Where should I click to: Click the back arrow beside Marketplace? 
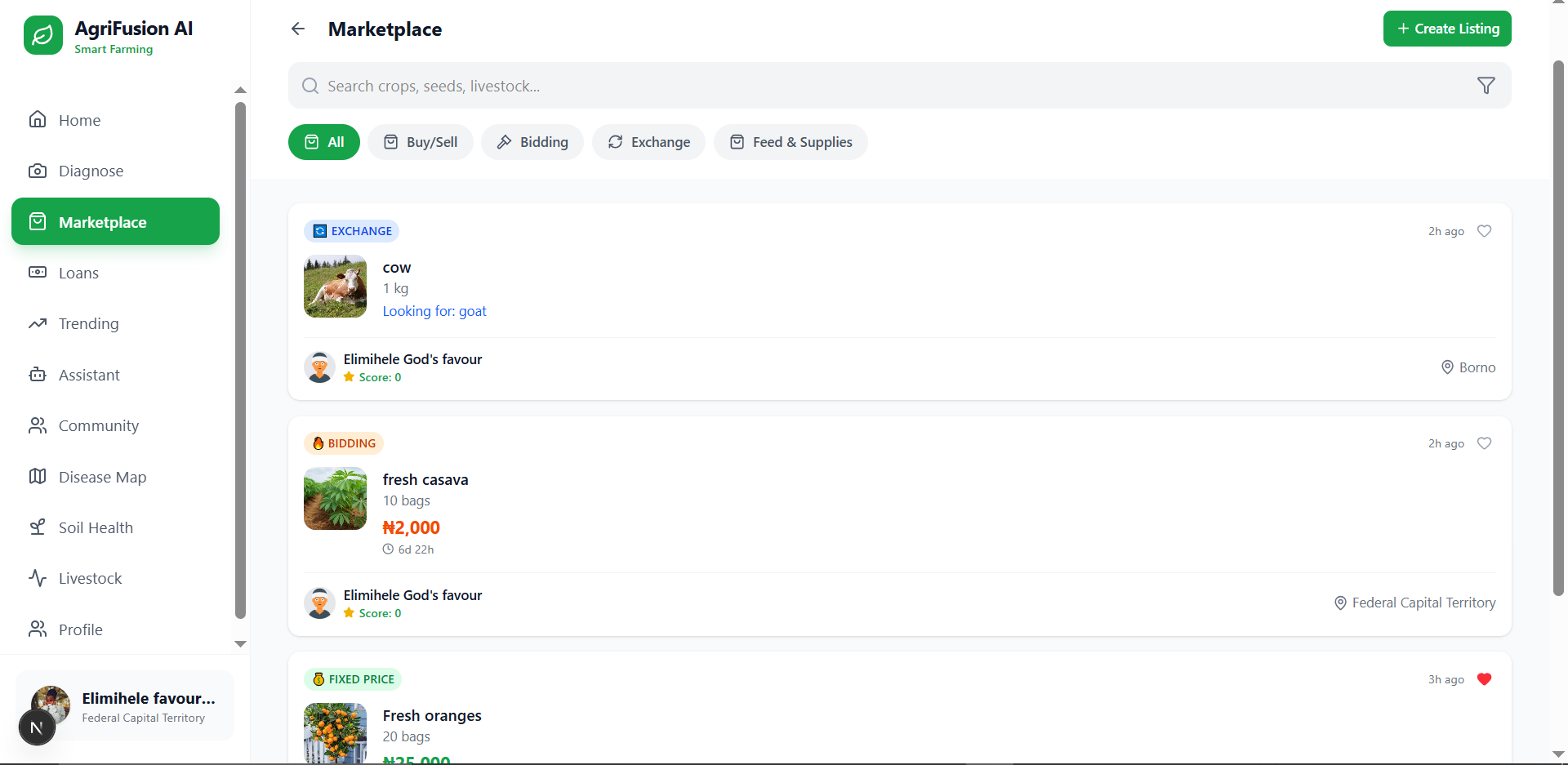pyautogui.click(x=298, y=29)
